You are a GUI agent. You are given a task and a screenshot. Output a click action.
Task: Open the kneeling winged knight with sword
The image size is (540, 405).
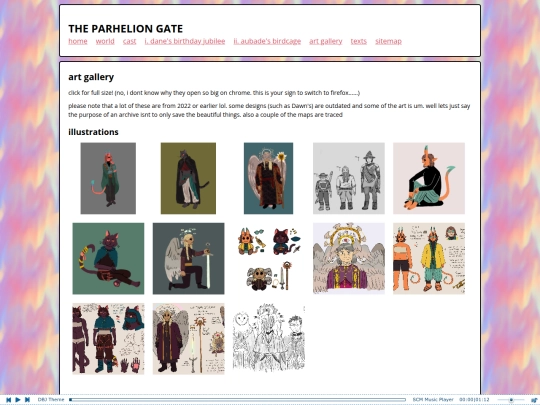click(188, 259)
